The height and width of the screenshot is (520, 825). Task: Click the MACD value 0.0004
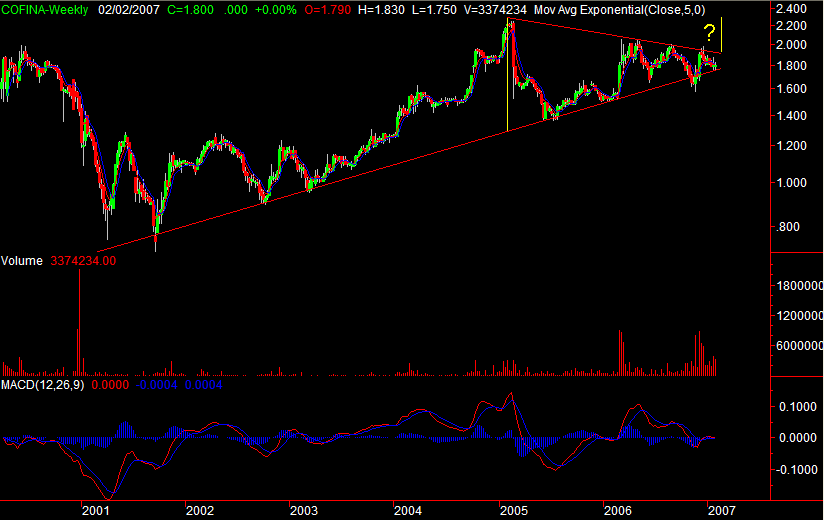coord(203,385)
